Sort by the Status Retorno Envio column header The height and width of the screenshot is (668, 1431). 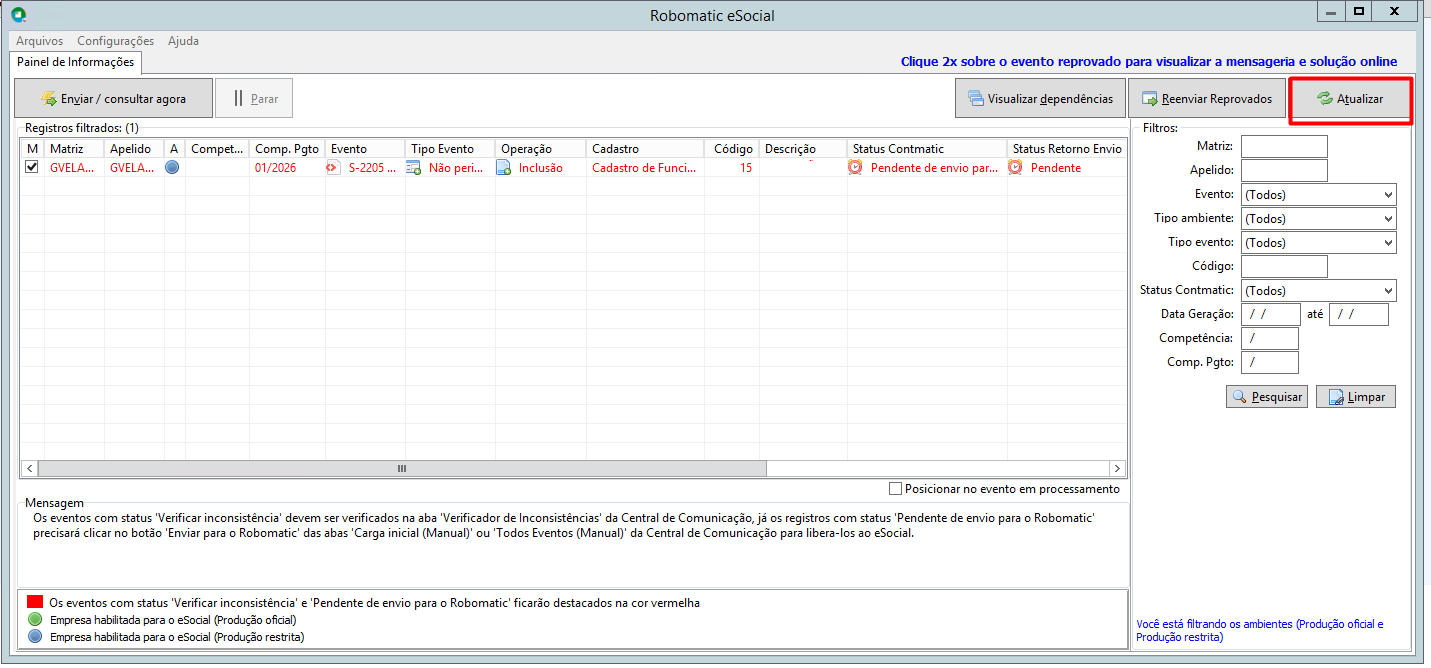coord(1067,149)
